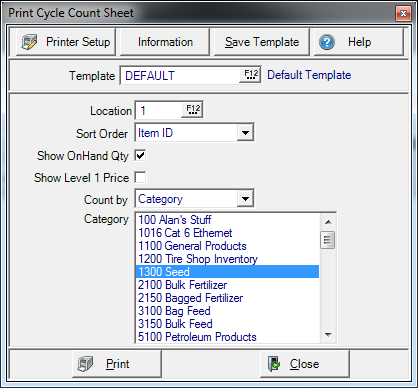Image resolution: width=419 pixels, height=389 pixels.
Task: Open the Sort Order dropdown arrow
Action: (245, 133)
